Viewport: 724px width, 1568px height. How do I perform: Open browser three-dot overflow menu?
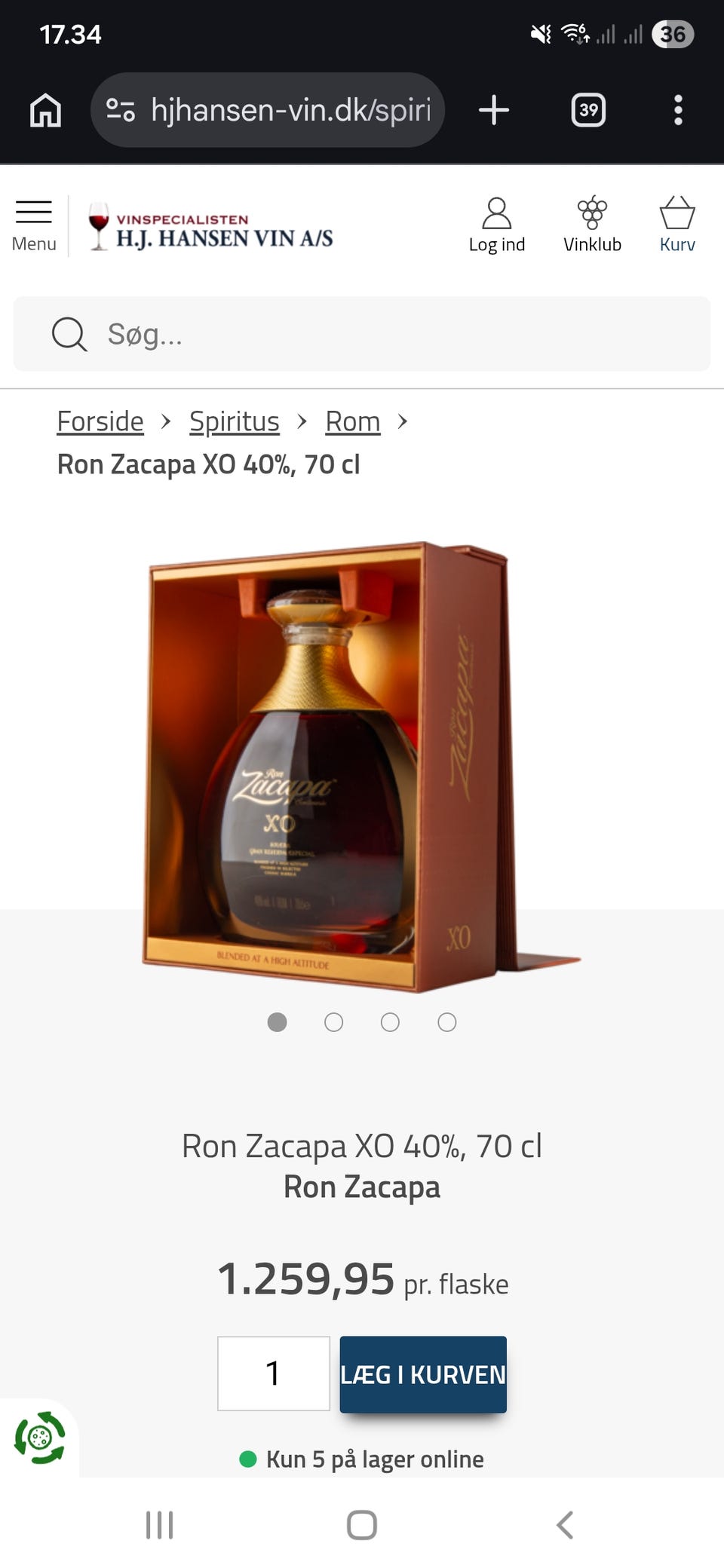tap(678, 110)
